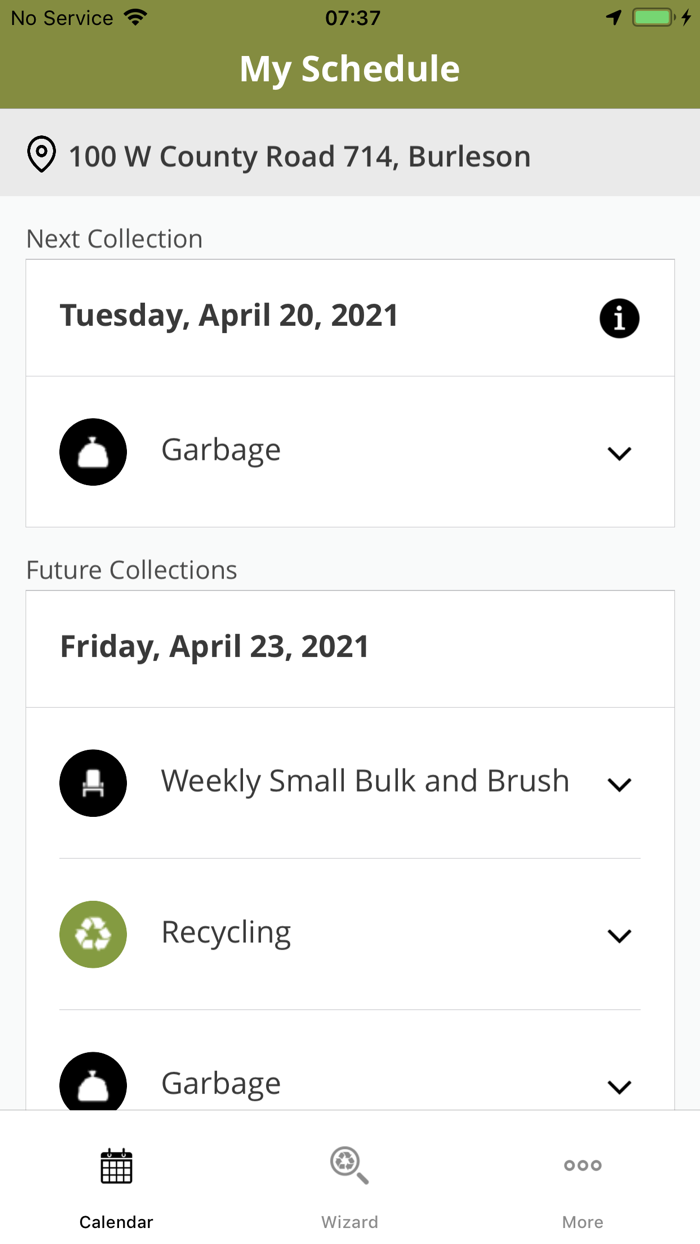700x1244 pixels.
Task: Tap the More ellipsis icon in the bottom bar
Action: coord(582,1165)
